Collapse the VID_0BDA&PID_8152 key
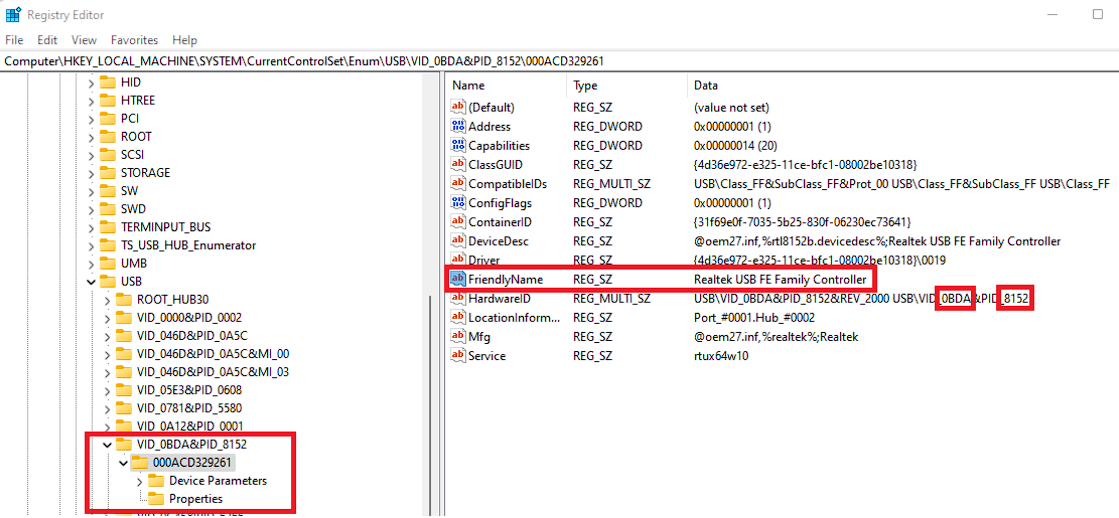This screenshot has width=1119, height=518. pos(108,444)
